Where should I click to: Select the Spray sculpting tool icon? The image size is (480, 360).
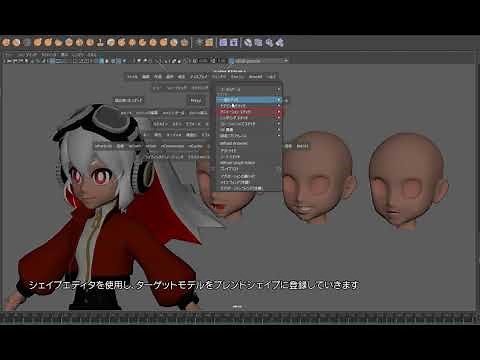click(79, 43)
